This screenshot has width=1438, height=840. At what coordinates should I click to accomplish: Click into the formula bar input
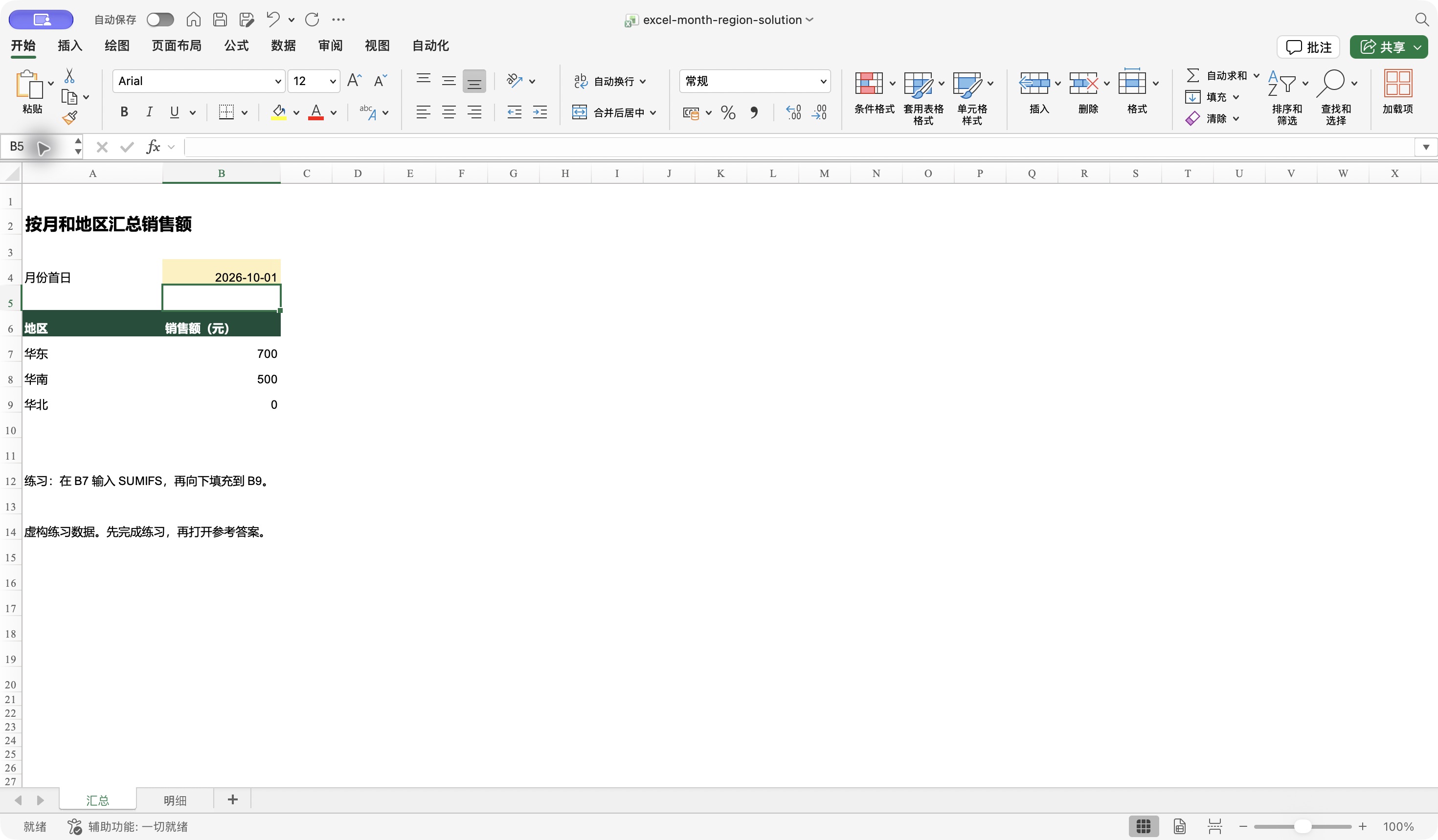[x=799, y=147]
